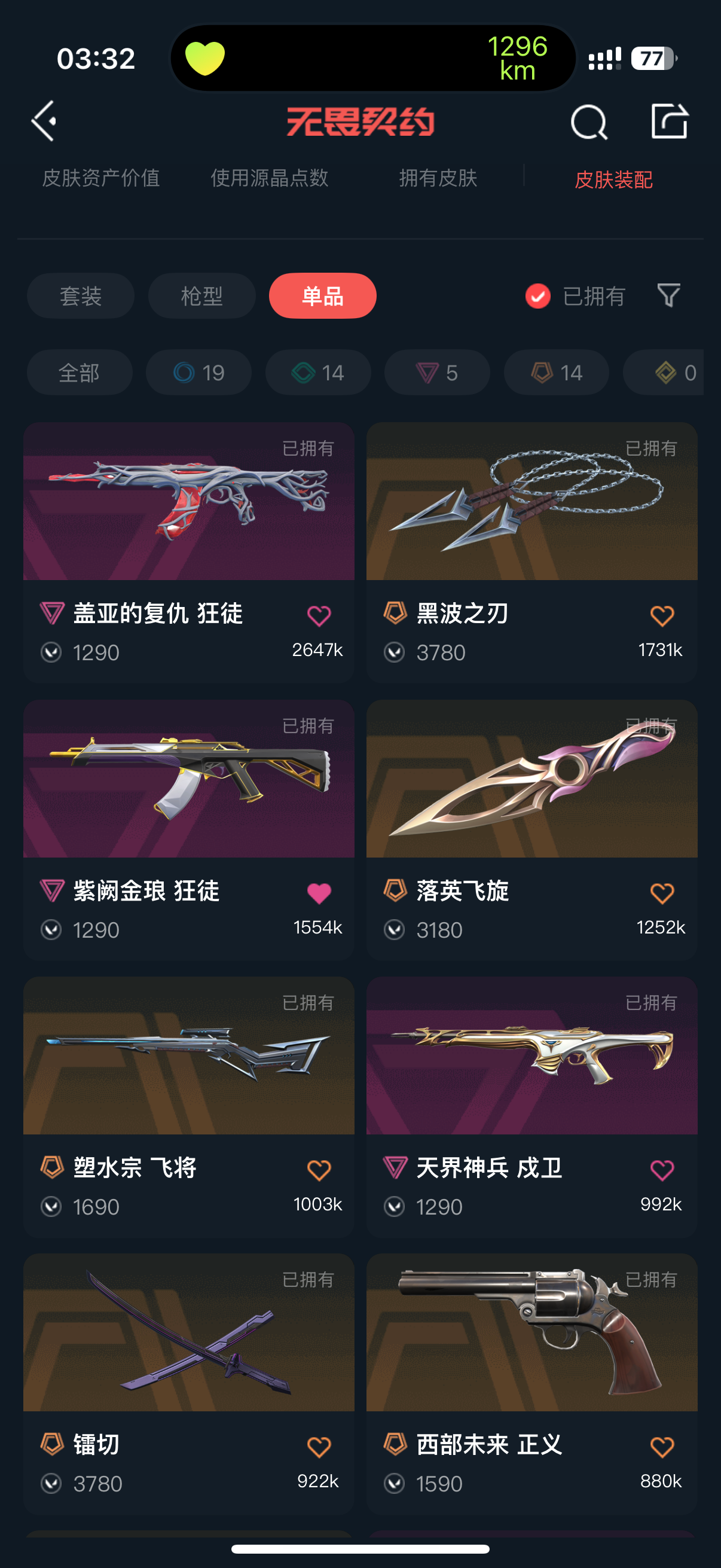Open the filter funnel icon
The image size is (721, 1568).
(668, 296)
